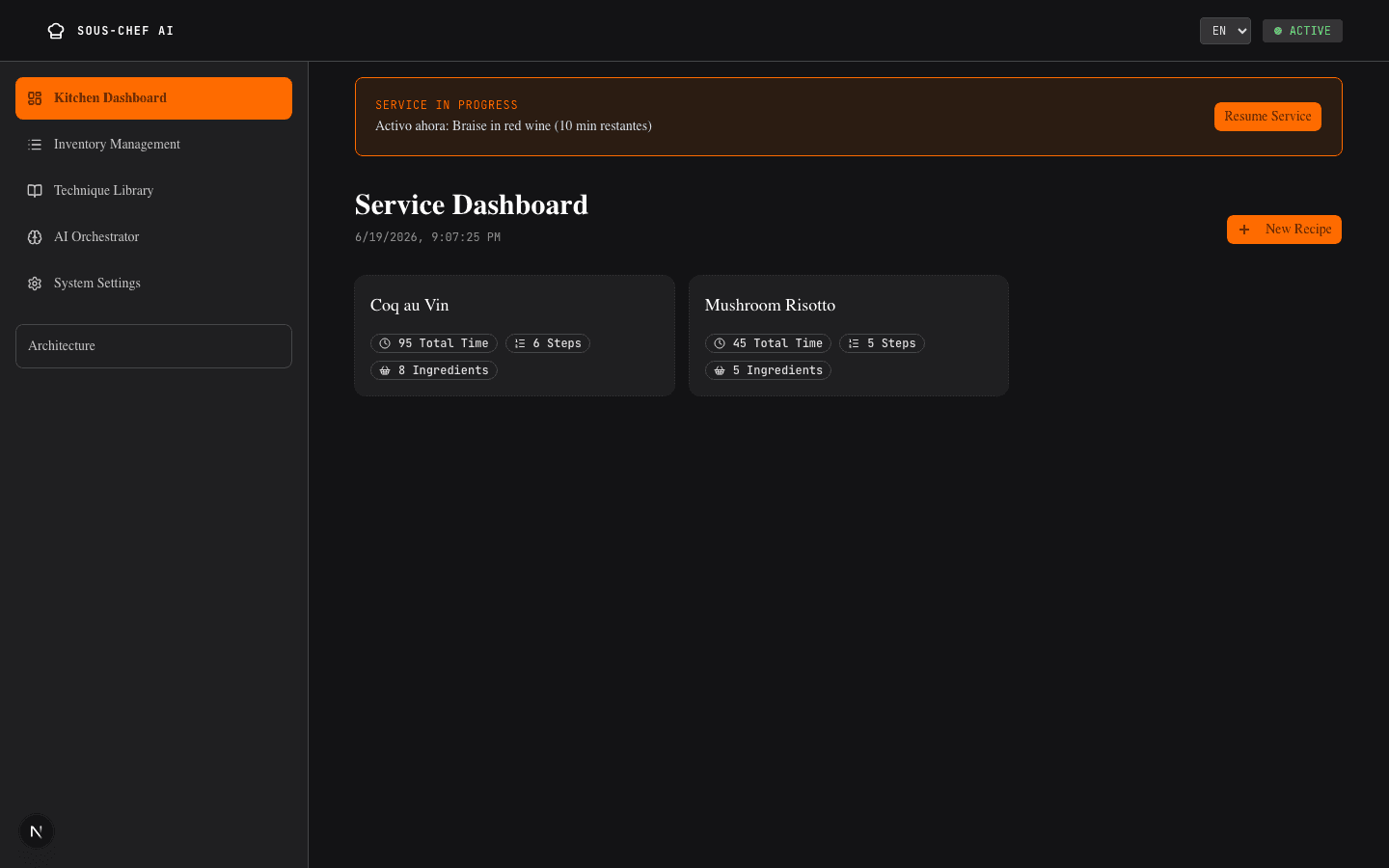Click the 'Activo ahora: Braise in red wine' text
The height and width of the screenshot is (868, 1389).
pyautogui.click(x=513, y=126)
